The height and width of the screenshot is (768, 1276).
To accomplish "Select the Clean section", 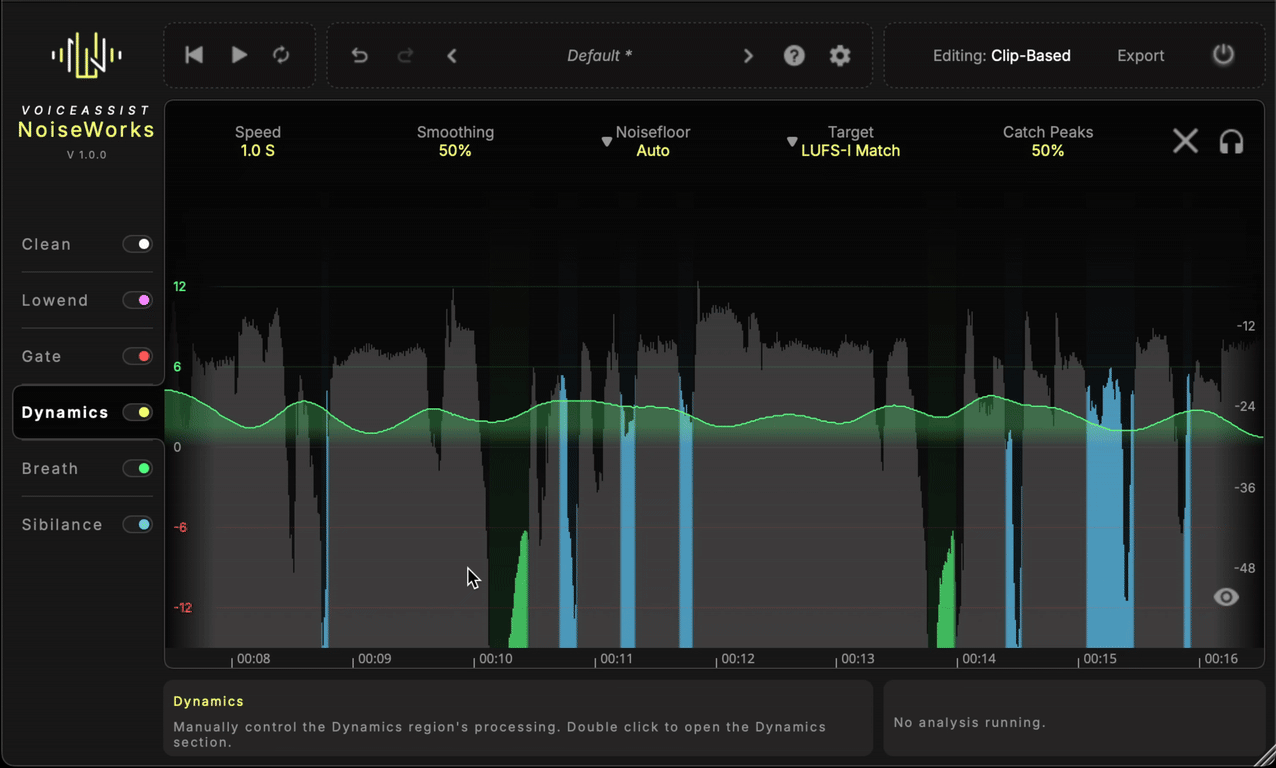I will point(46,244).
